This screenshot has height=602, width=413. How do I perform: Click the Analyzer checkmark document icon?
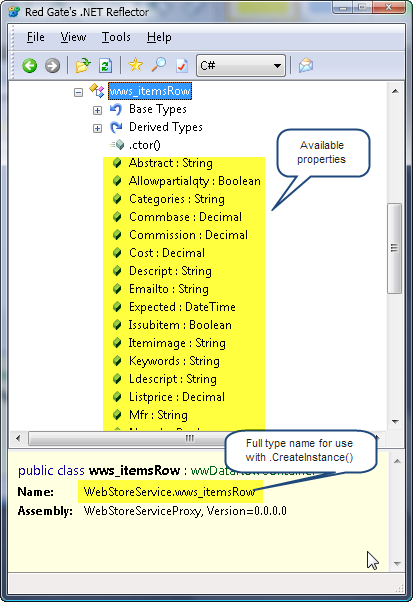182,66
